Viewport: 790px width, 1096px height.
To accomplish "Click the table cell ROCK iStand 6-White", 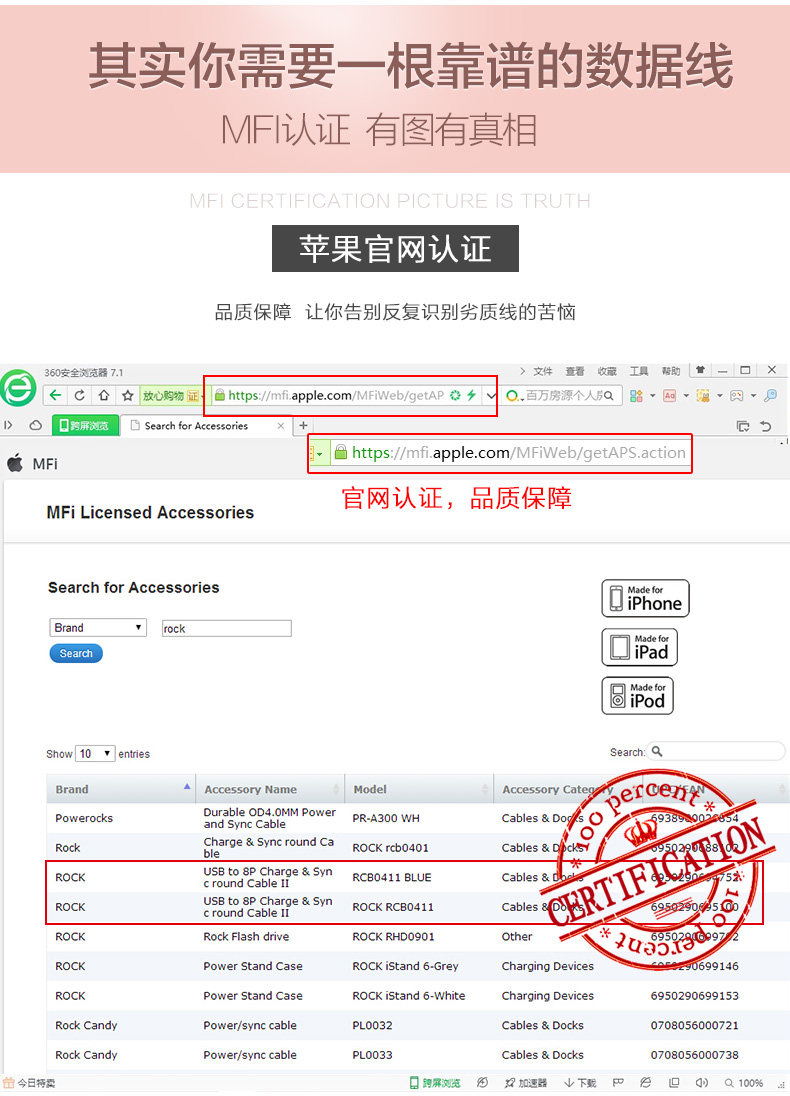I will [408, 995].
